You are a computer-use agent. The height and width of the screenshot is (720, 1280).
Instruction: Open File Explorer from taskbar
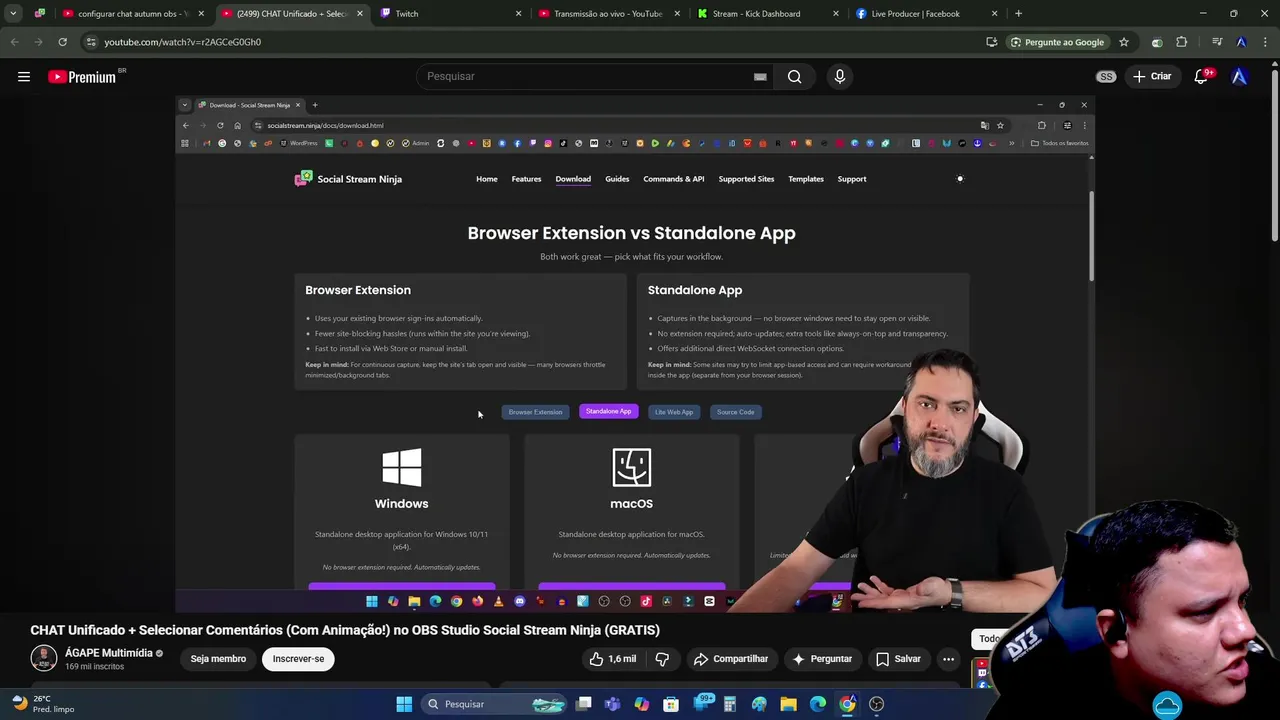(788, 704)
